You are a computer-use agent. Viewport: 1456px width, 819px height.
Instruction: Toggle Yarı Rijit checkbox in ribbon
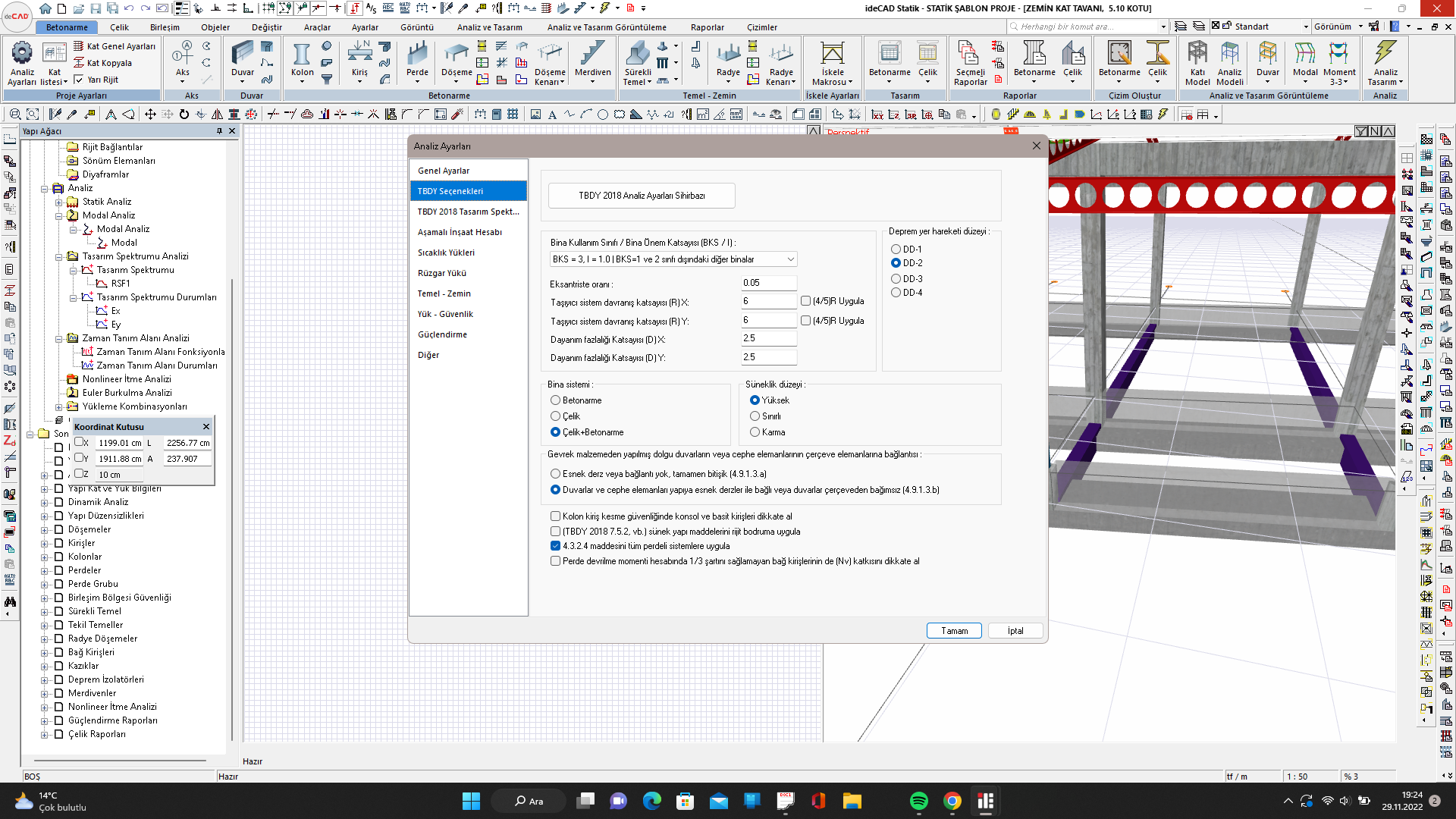(x=79, y=80)
